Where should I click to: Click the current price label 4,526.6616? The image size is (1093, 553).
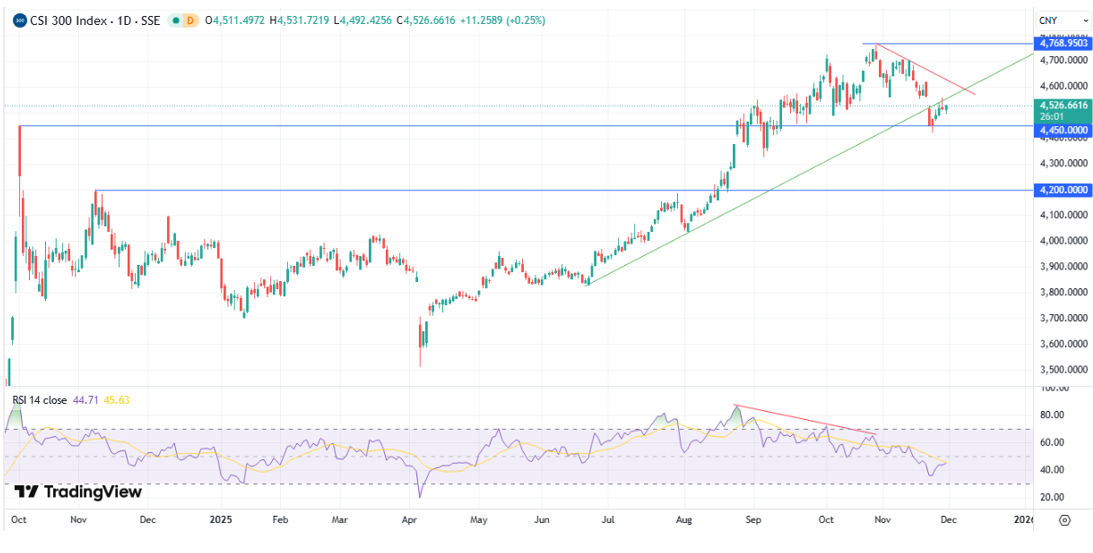(1063, 105)
